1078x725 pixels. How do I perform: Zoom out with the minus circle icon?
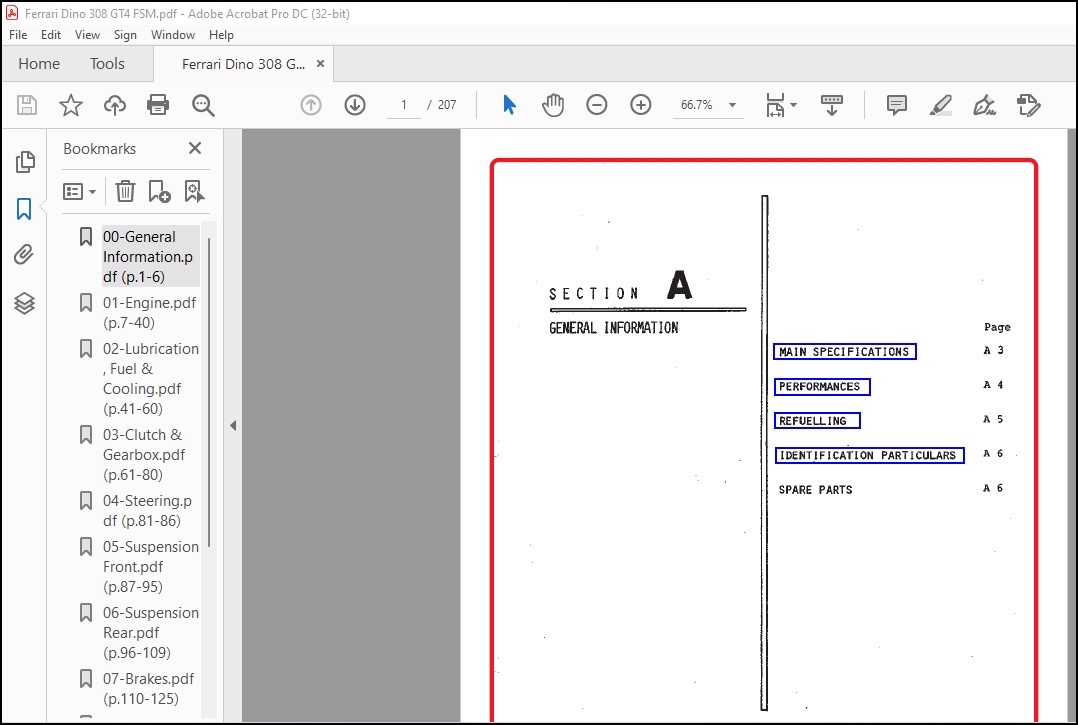[597, 105]
